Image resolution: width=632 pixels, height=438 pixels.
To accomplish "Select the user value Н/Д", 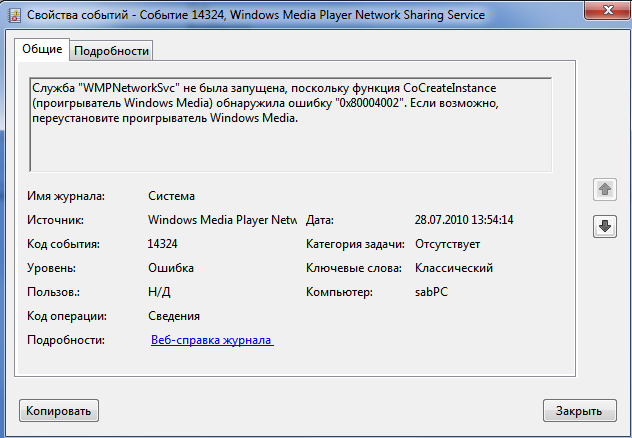I will pos(159,292).
